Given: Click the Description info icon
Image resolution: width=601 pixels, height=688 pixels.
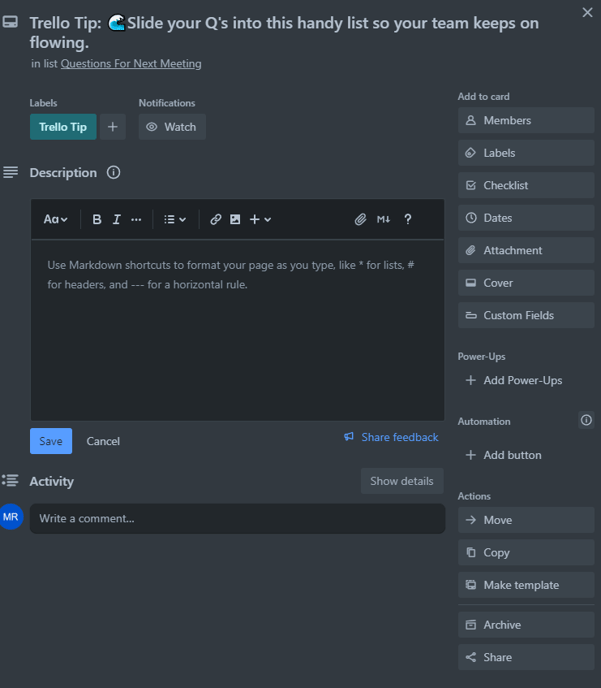Looking at the screenshot, I should click(113, 172).
